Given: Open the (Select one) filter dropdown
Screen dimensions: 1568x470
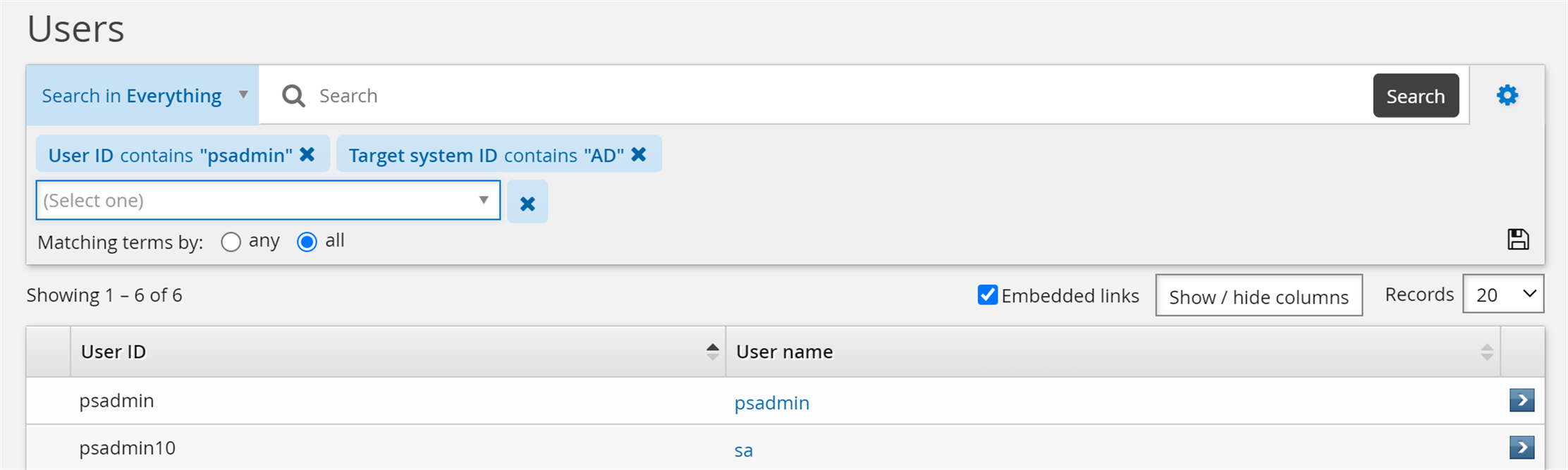Looking at the screenshot, I should [268, 200].
